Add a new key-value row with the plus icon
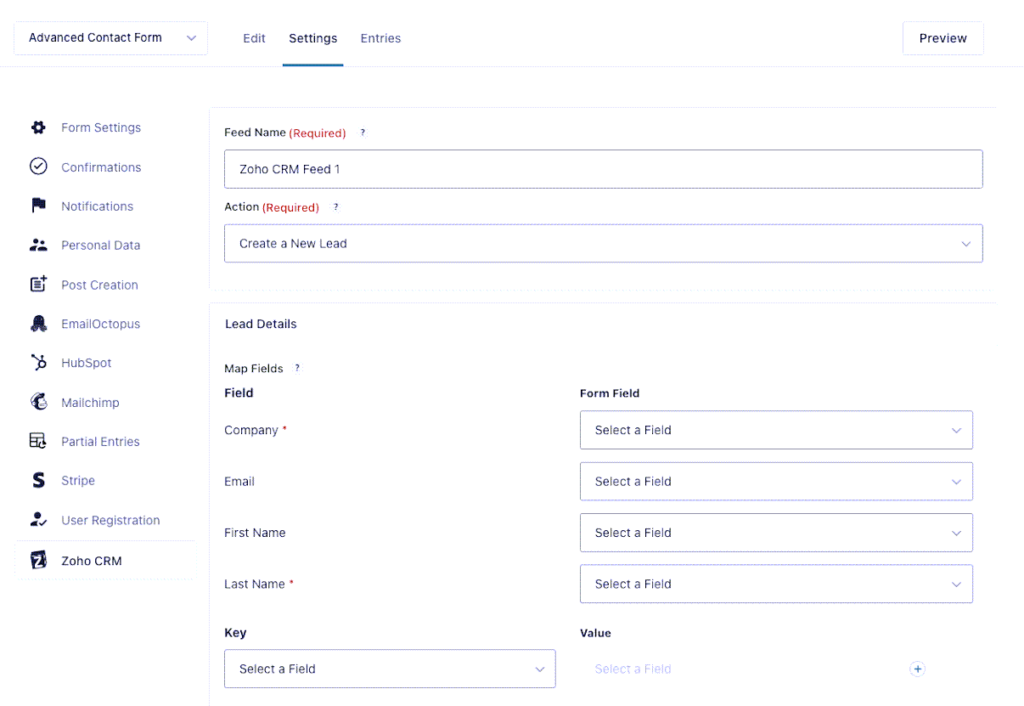Viewport: 1024px width, 706px height. click(917, 669)
